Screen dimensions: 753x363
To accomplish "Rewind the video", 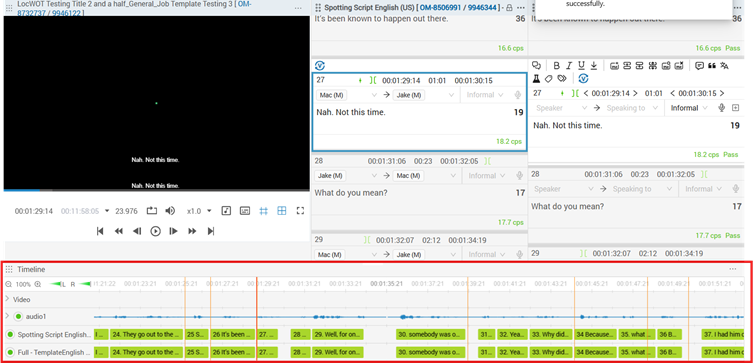I will (x=119, y=231).
